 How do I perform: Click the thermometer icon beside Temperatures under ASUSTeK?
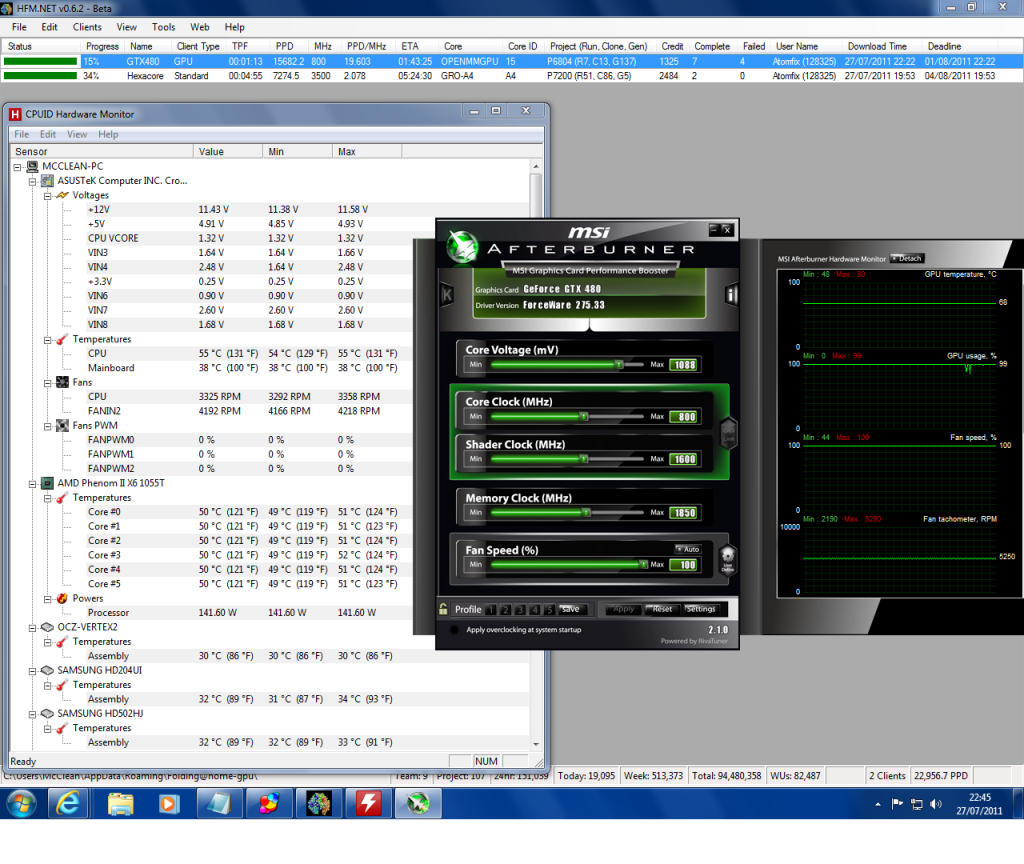pos(62,340)
